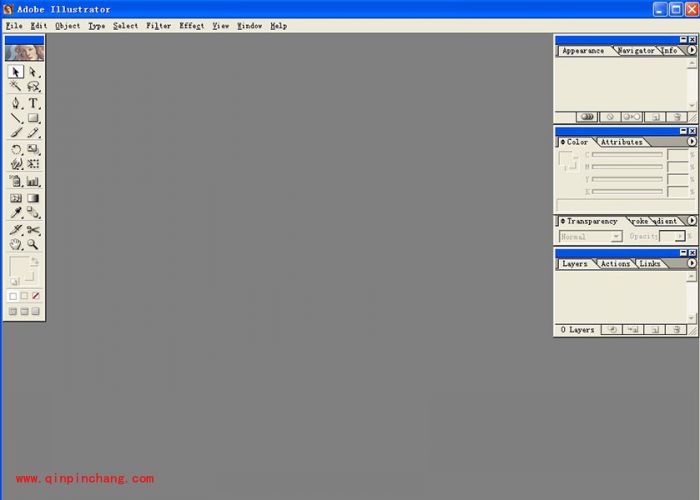Click the C color slider
700x500 pixels.
click(x=627, y=155)
